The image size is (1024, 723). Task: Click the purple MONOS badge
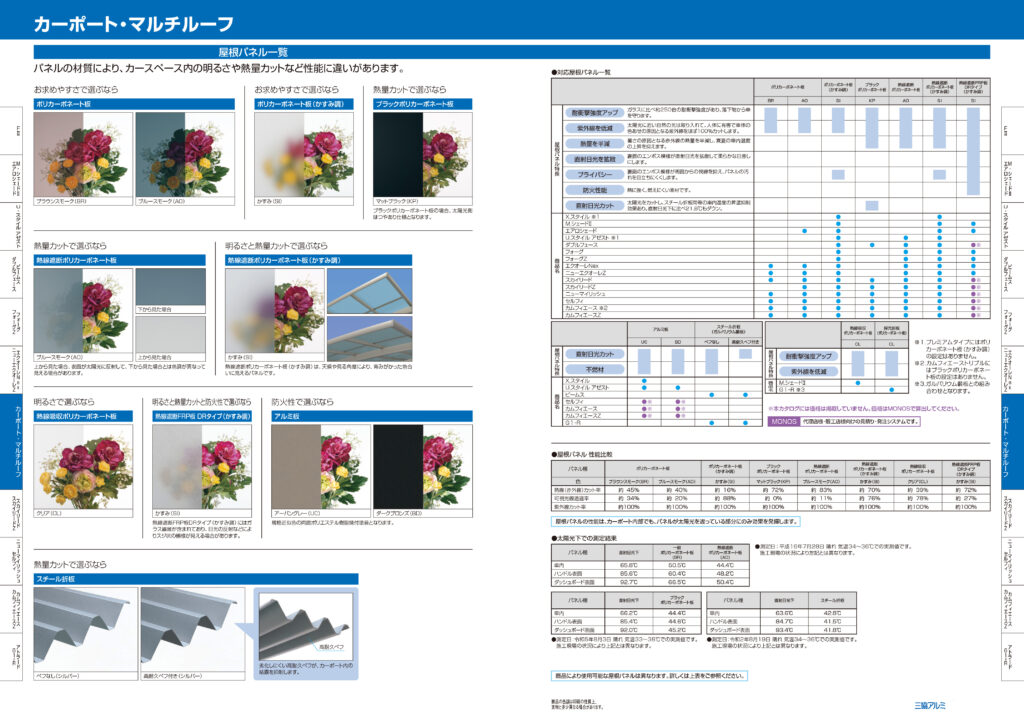coord(784,422)
